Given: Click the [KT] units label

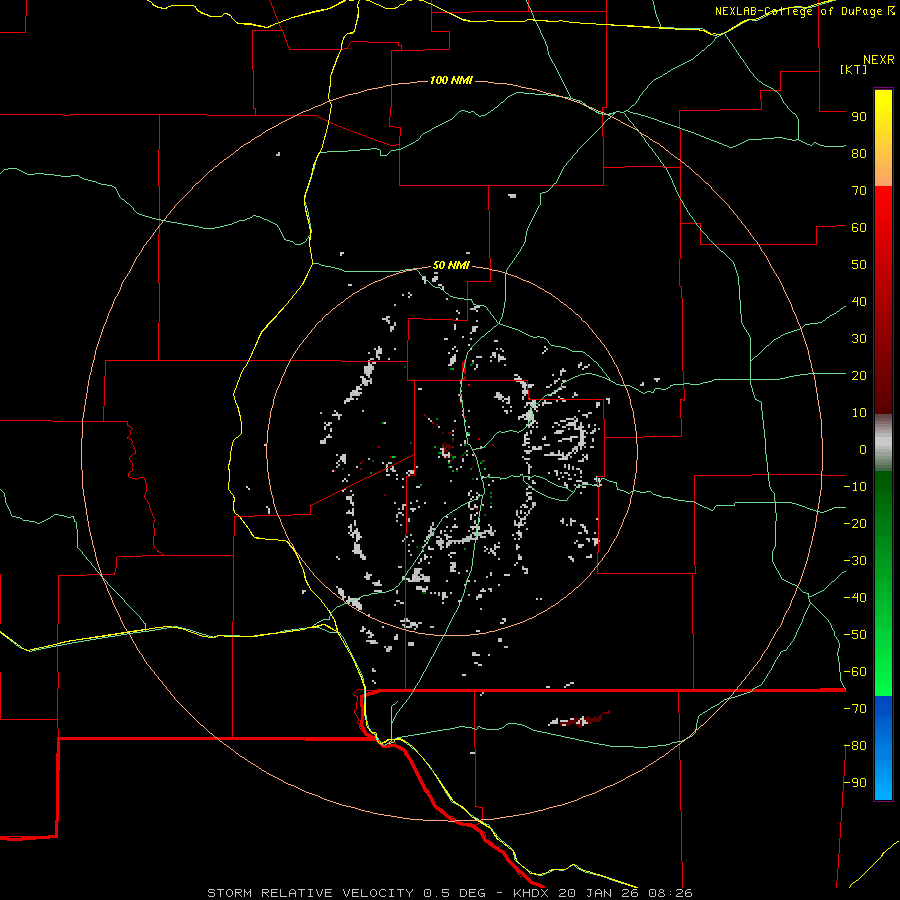Looking at the screenshot, I should point(854,69).
